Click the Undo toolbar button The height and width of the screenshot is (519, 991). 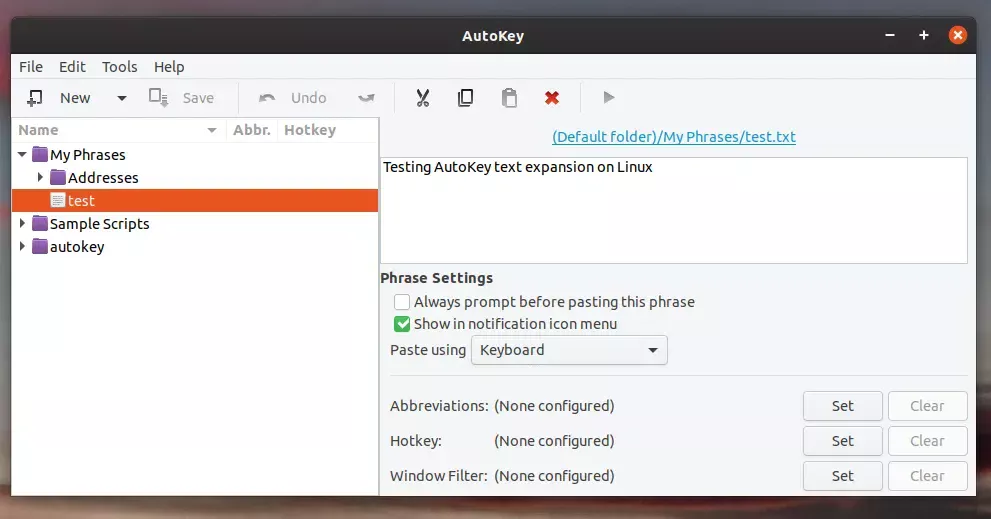pos(292,98)
